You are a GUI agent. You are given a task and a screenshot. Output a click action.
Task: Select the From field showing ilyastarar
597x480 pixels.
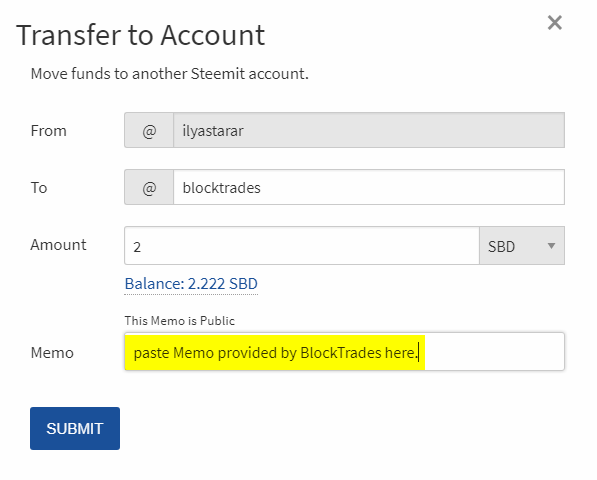click(369, 130)
